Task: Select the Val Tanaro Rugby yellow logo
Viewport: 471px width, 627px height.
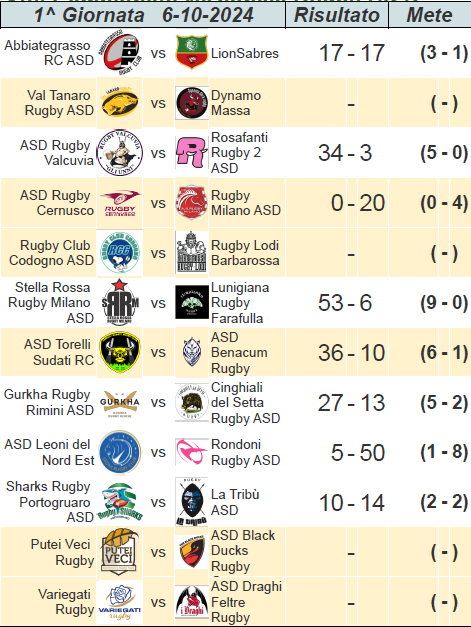Action: (x=120, y=103)
